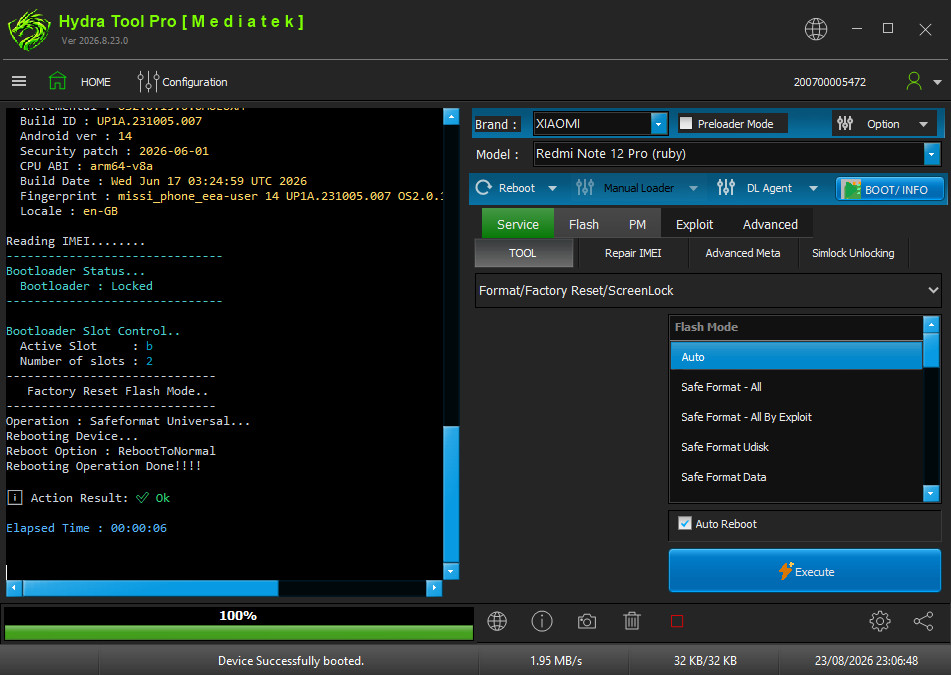Open the Configuration sliders icon
Viewport: 951px width, 675px height.
(x=147, y=81)
